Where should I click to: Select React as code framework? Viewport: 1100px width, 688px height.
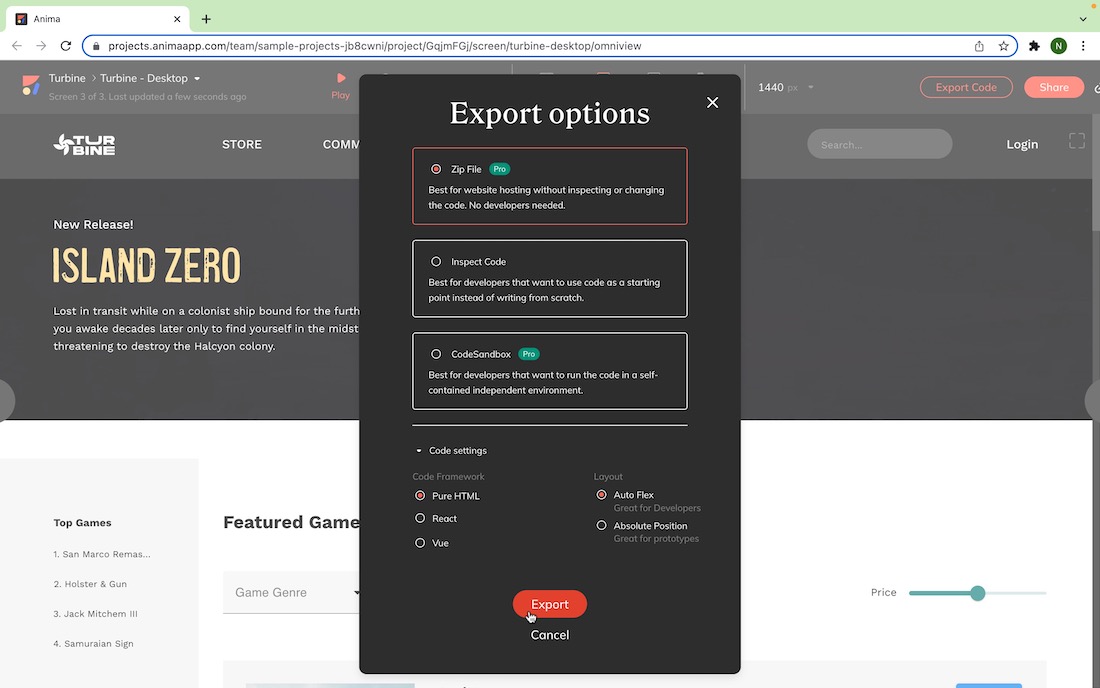click(x=420, y=519)
